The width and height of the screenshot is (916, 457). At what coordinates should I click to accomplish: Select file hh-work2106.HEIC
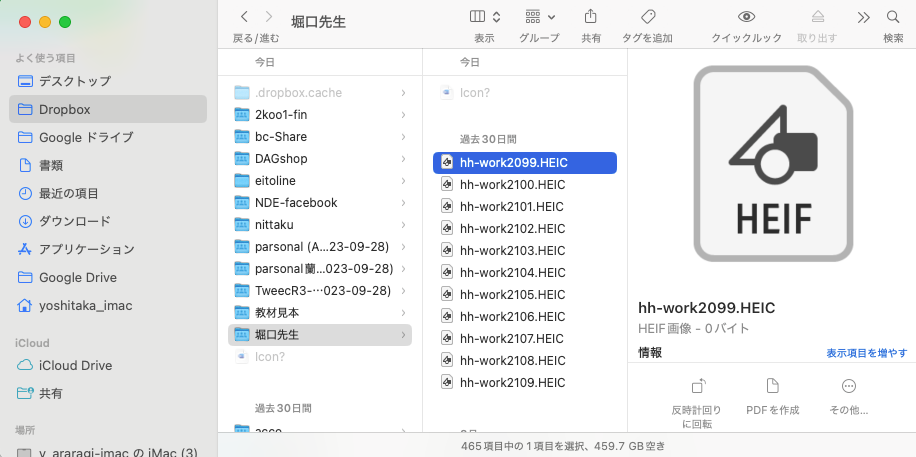click(x=525, y=317)
